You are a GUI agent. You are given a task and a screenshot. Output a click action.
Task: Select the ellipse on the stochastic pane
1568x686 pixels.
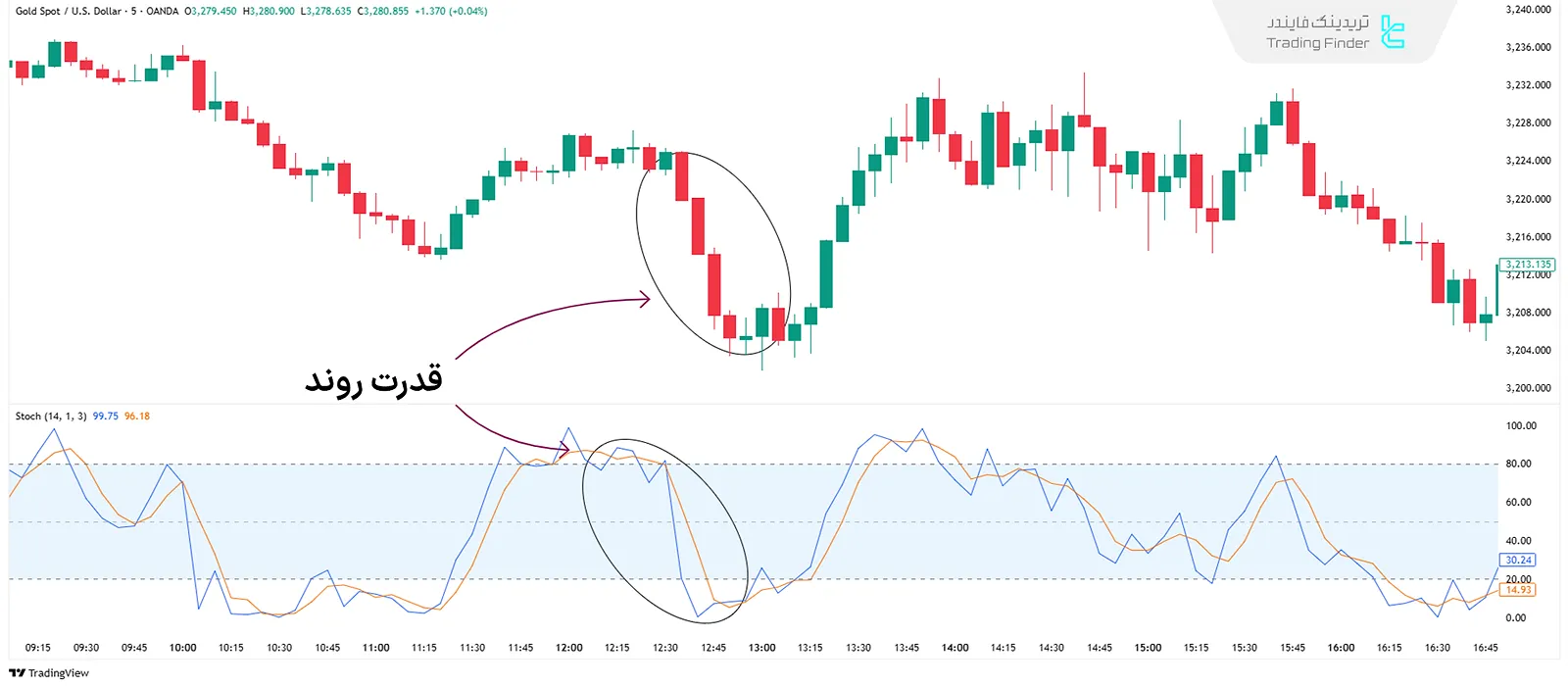[x=588, y=510]
